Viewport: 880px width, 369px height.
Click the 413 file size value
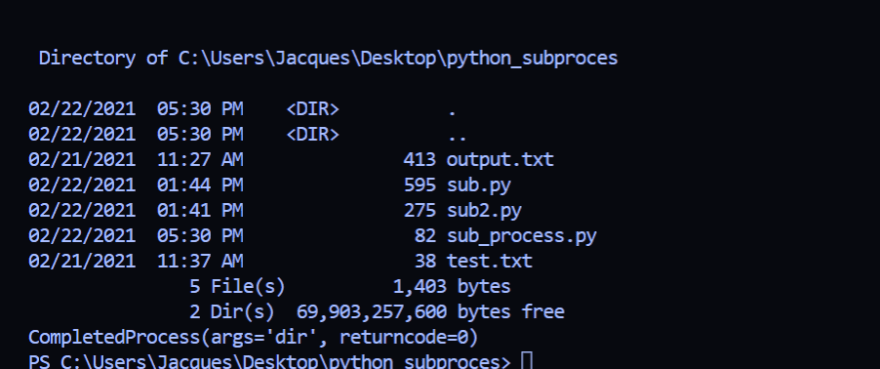point(419,160)
